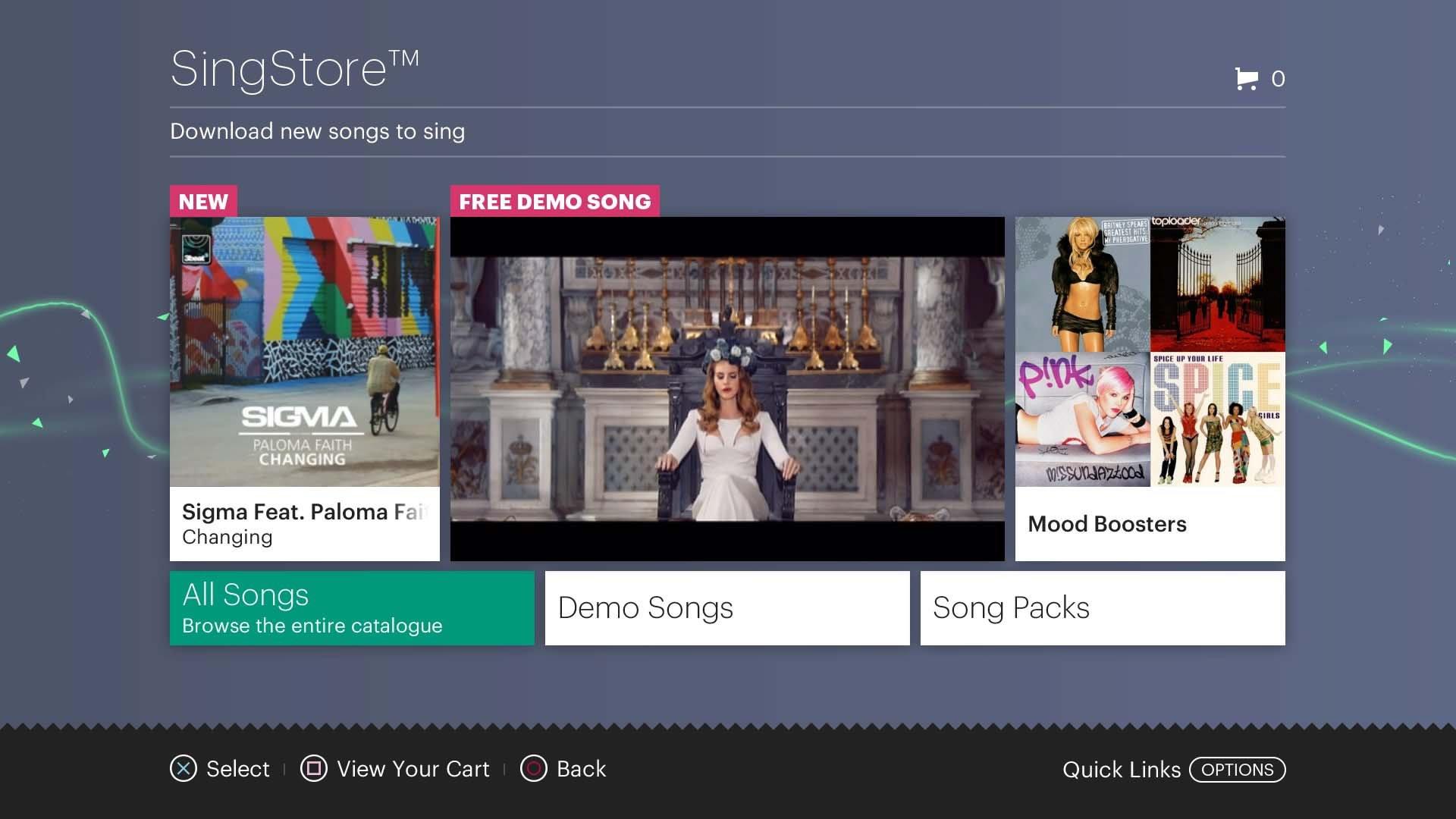Click the Download new songs to sing subtitle
The image size is (1456, 819).
point(317,130)
